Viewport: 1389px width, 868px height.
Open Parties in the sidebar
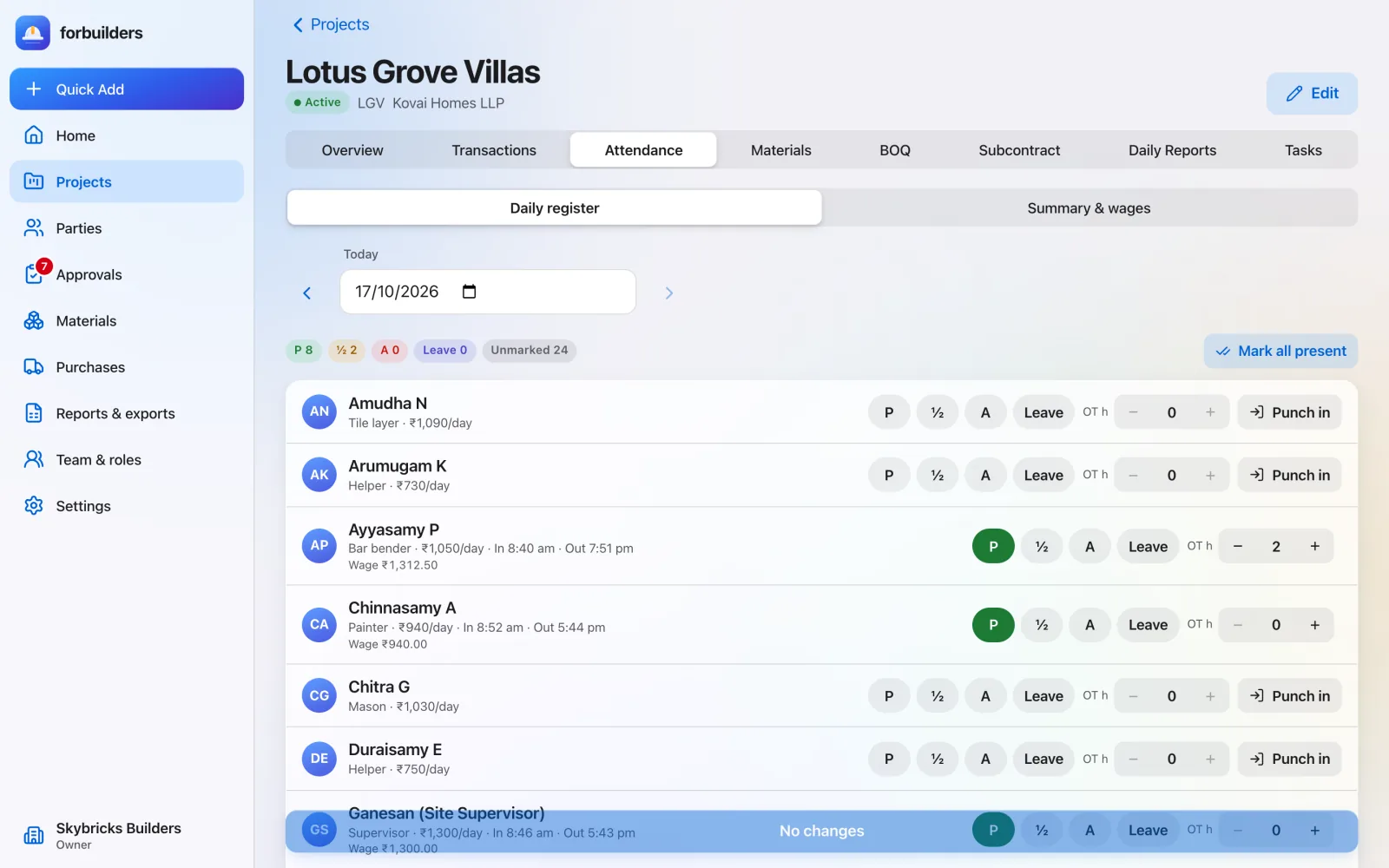[x=127, y=228]
